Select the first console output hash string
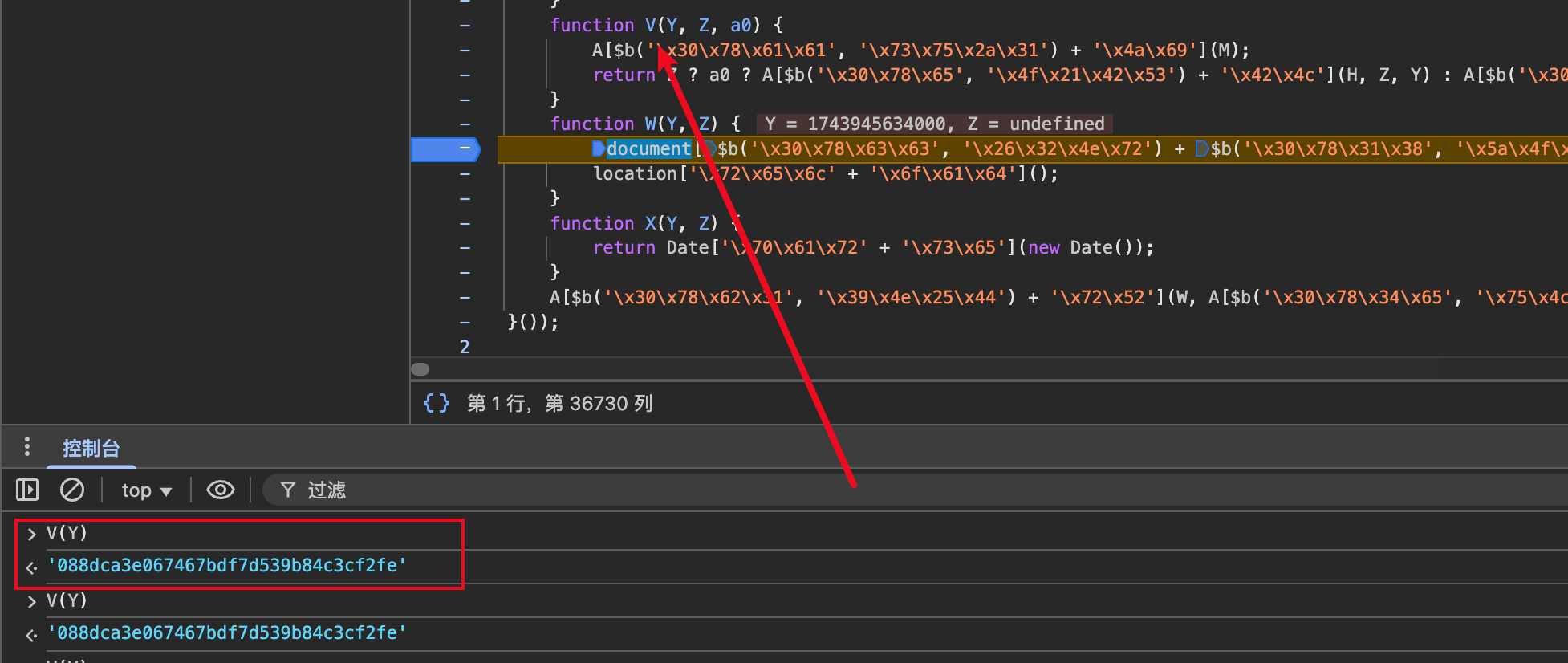This screenshot has height=663, width=1568. (x=227, y=566)
